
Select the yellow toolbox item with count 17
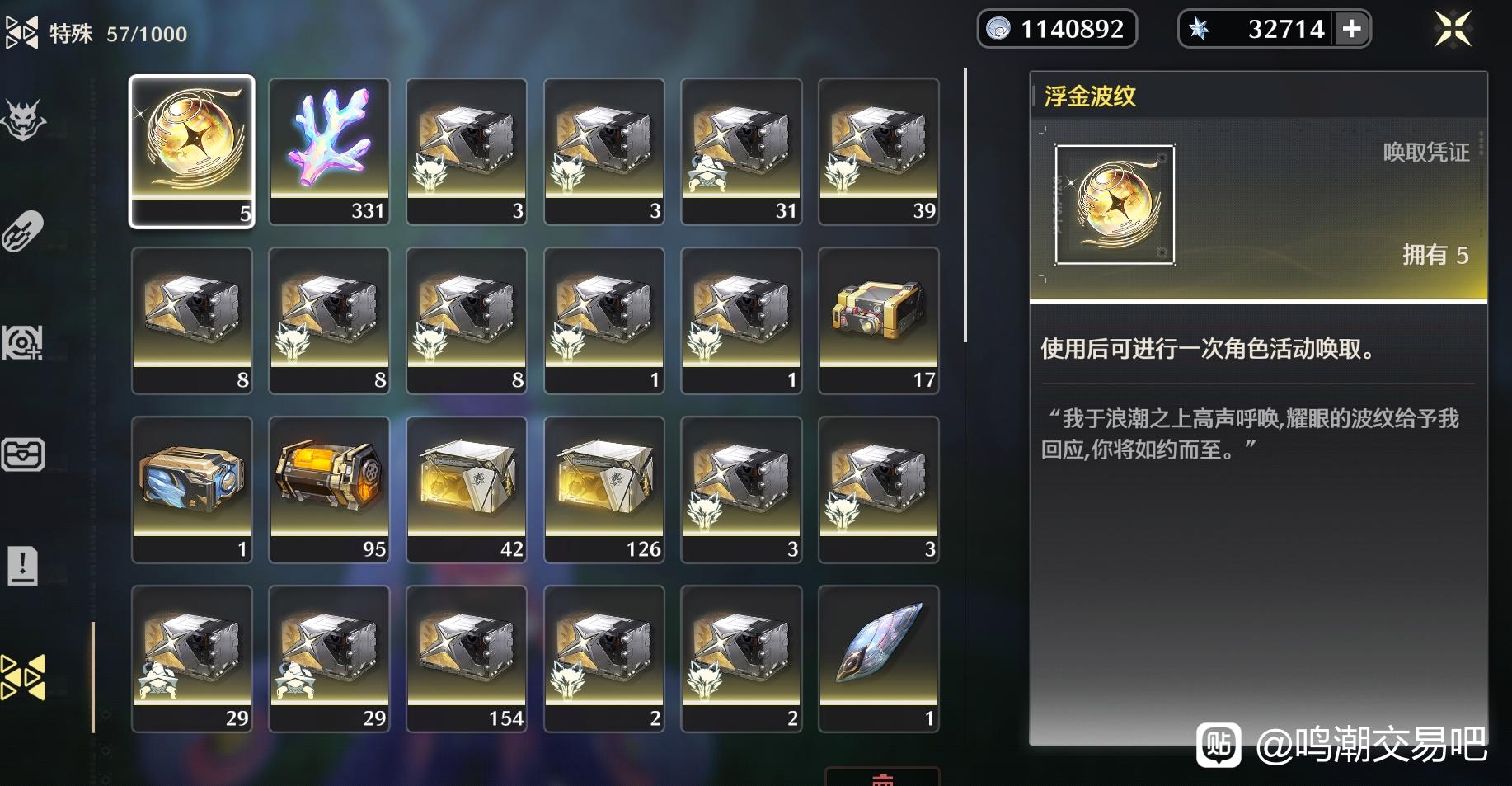click(879, 321)
